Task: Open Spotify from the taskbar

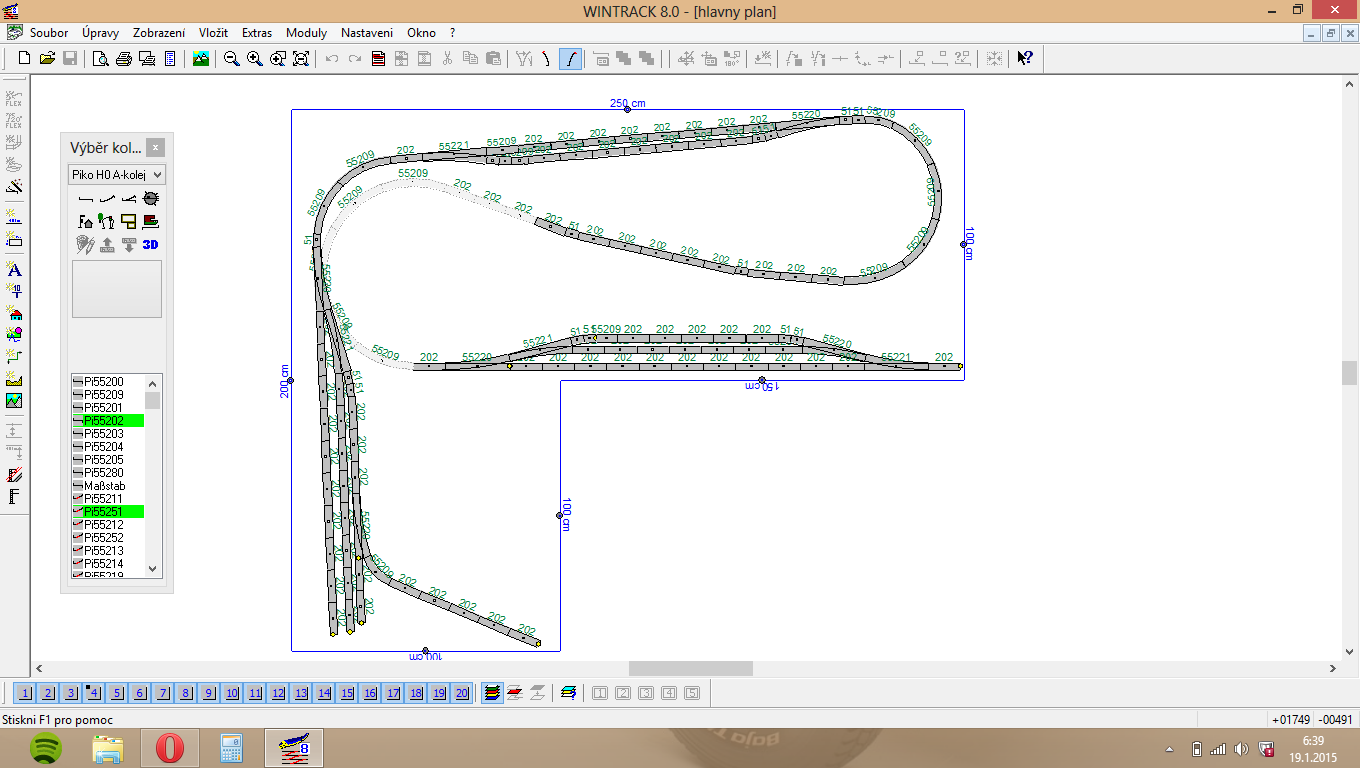Action: click(47, 747)
